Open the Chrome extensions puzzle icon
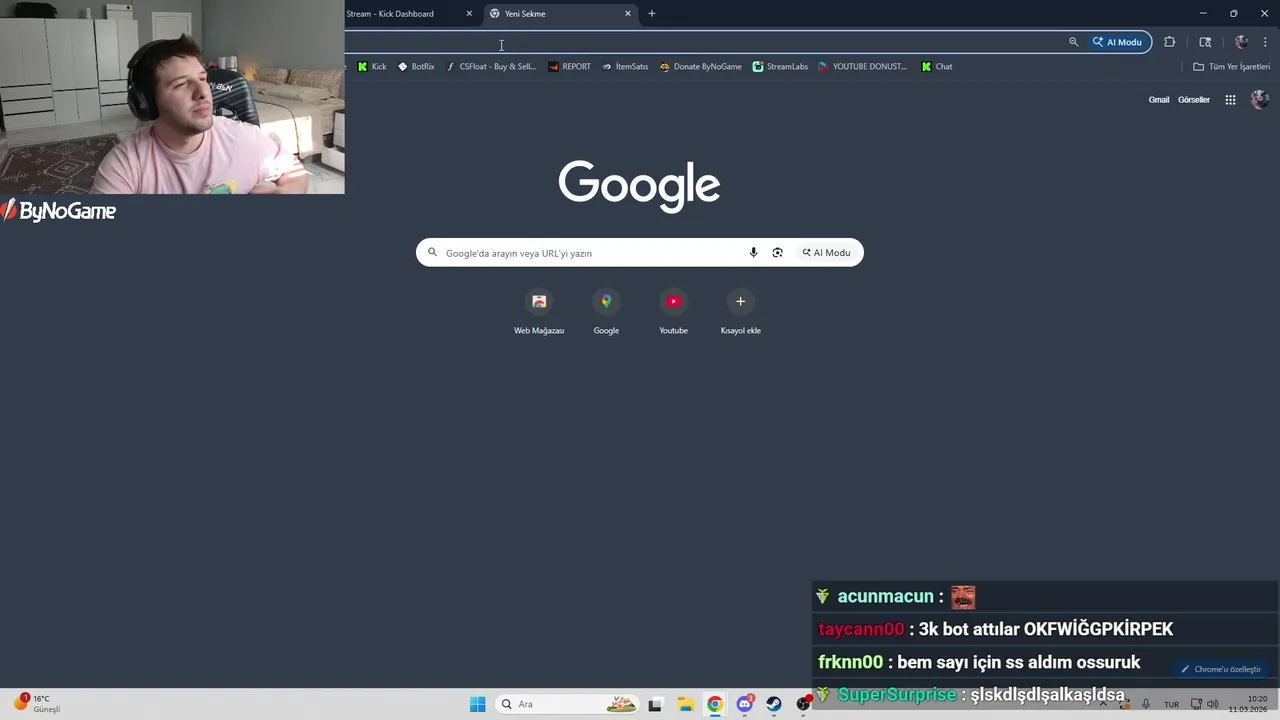Image resolution: width=1280 pixels, height=720 pixels. tap(1170, 42)
